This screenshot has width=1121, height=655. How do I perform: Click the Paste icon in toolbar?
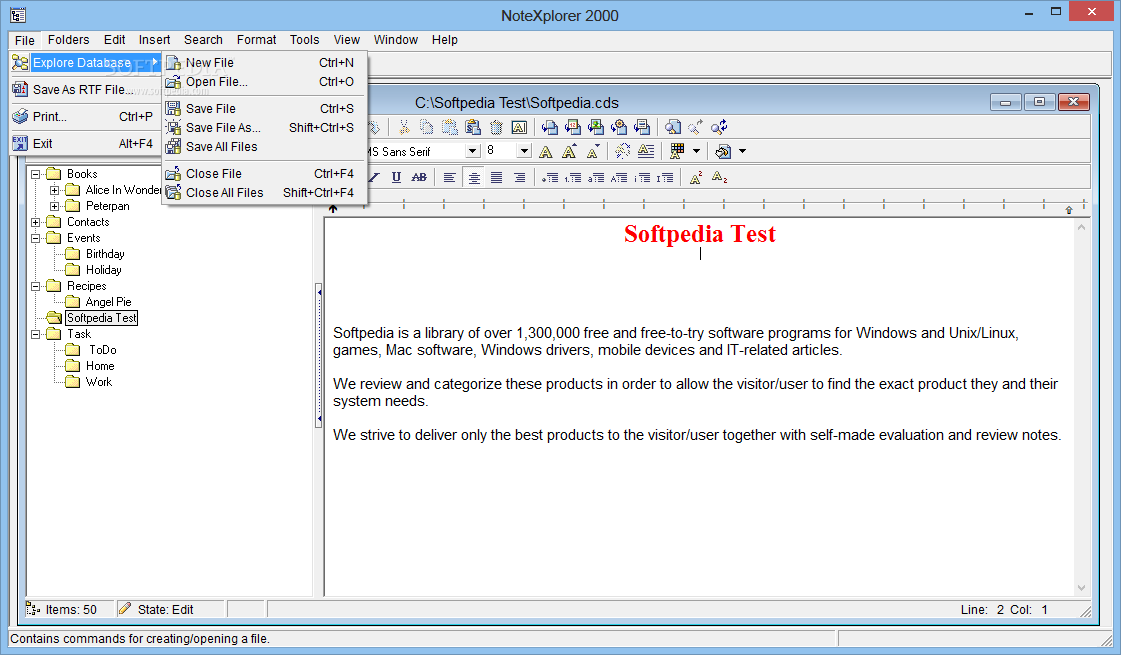(450, 127)
